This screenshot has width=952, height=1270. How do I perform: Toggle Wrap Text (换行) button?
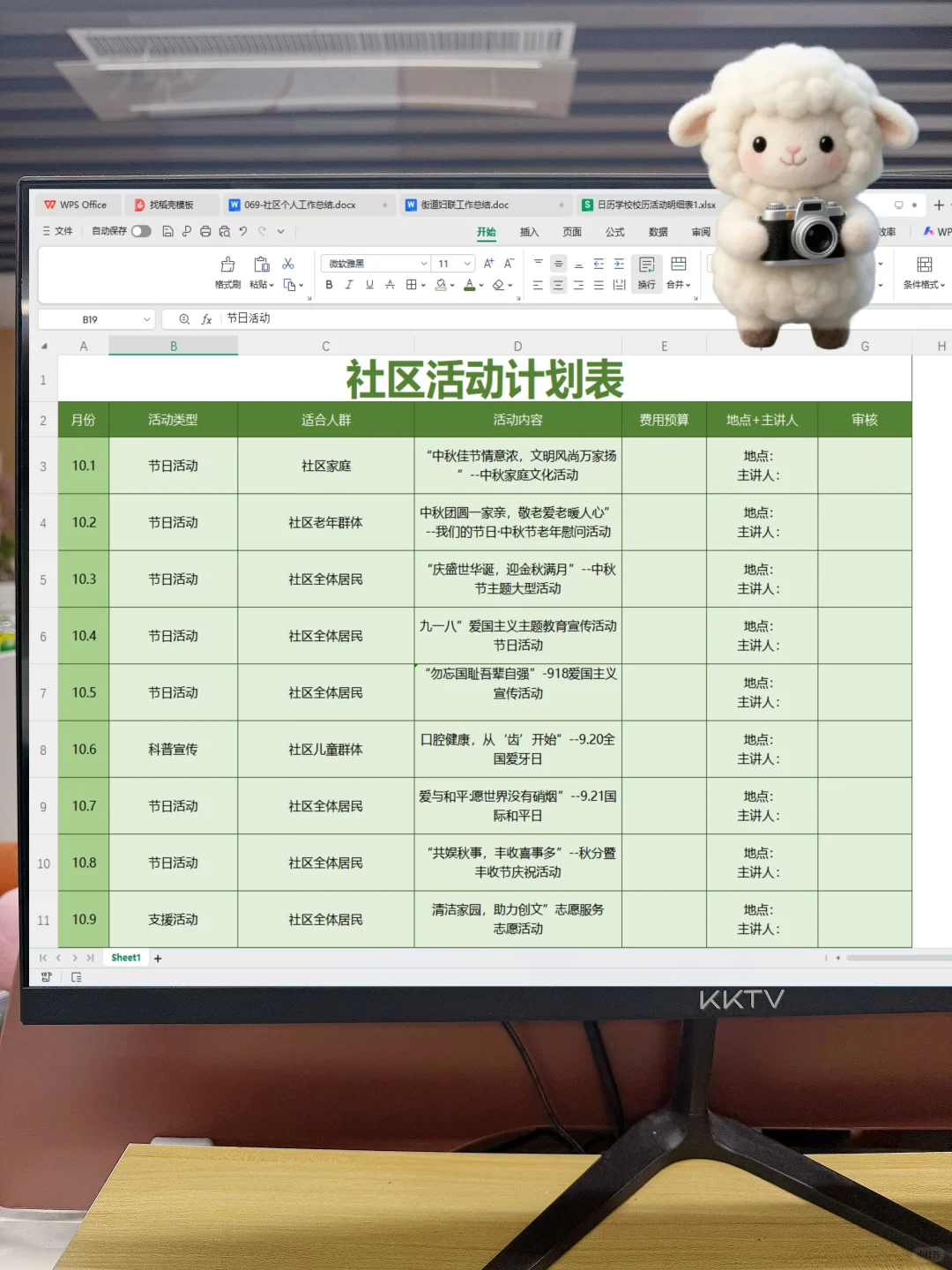(x=647, y=273)
